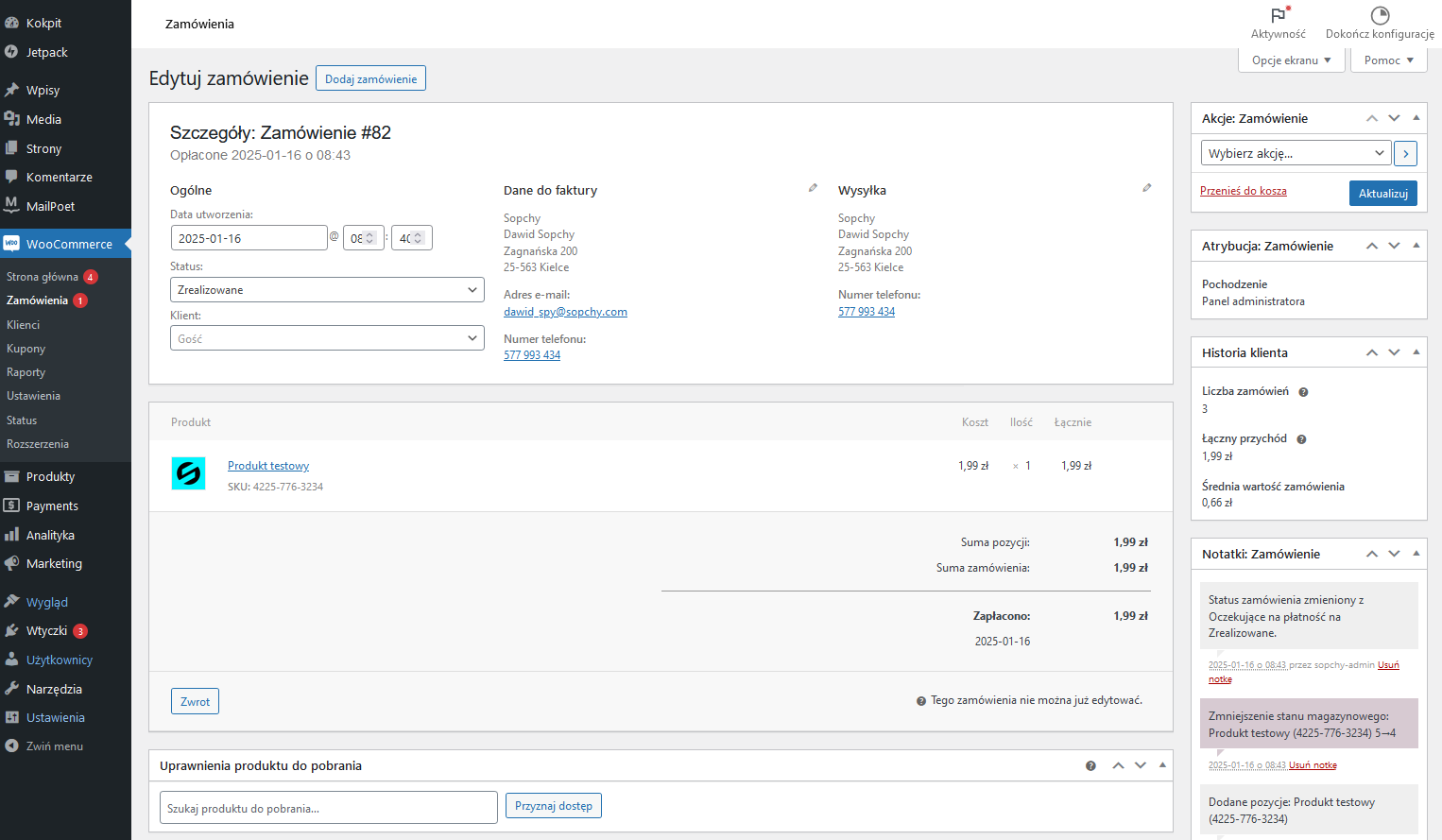
Task: Click the Szukaj produktu do pobrania field
Action: pyautogui.click(x=328, y=807)
